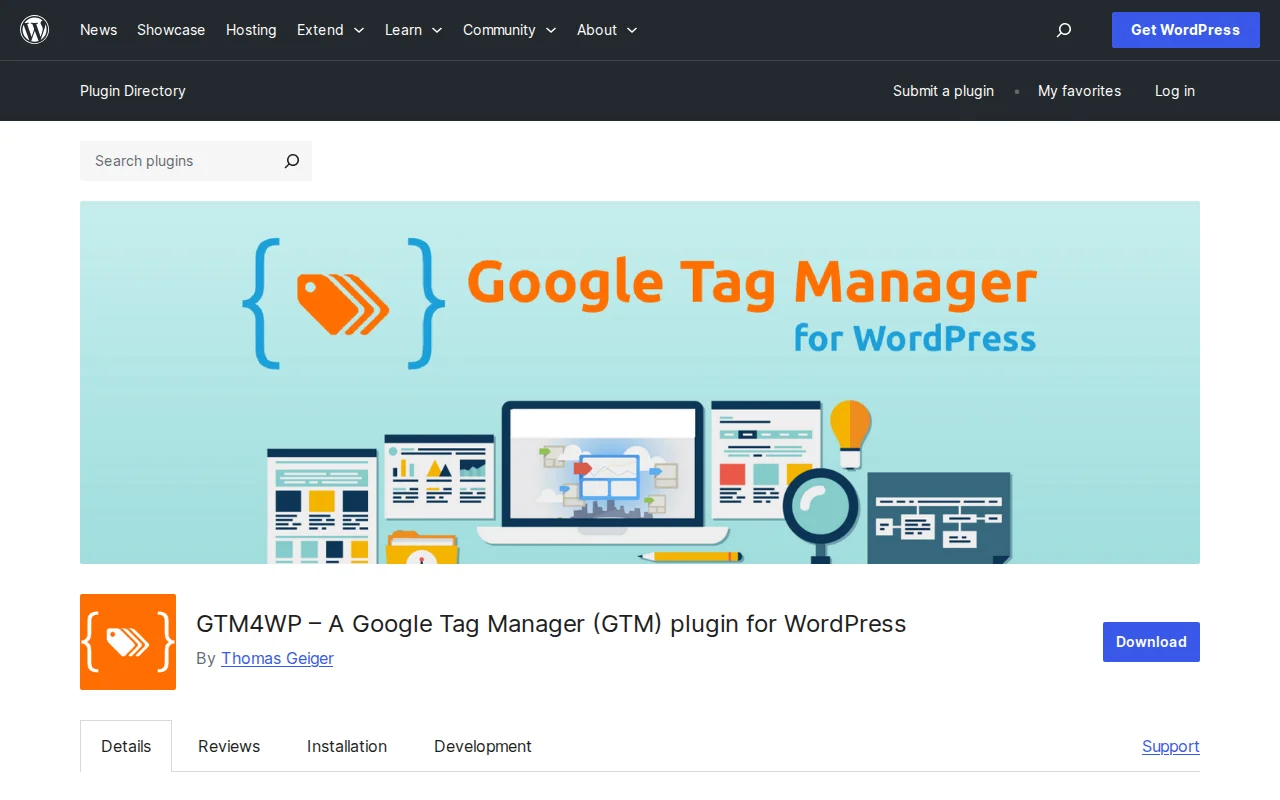Screen dimensions: 1280x800
Task: Switch to the Installation tab
Action: point(347,746)
